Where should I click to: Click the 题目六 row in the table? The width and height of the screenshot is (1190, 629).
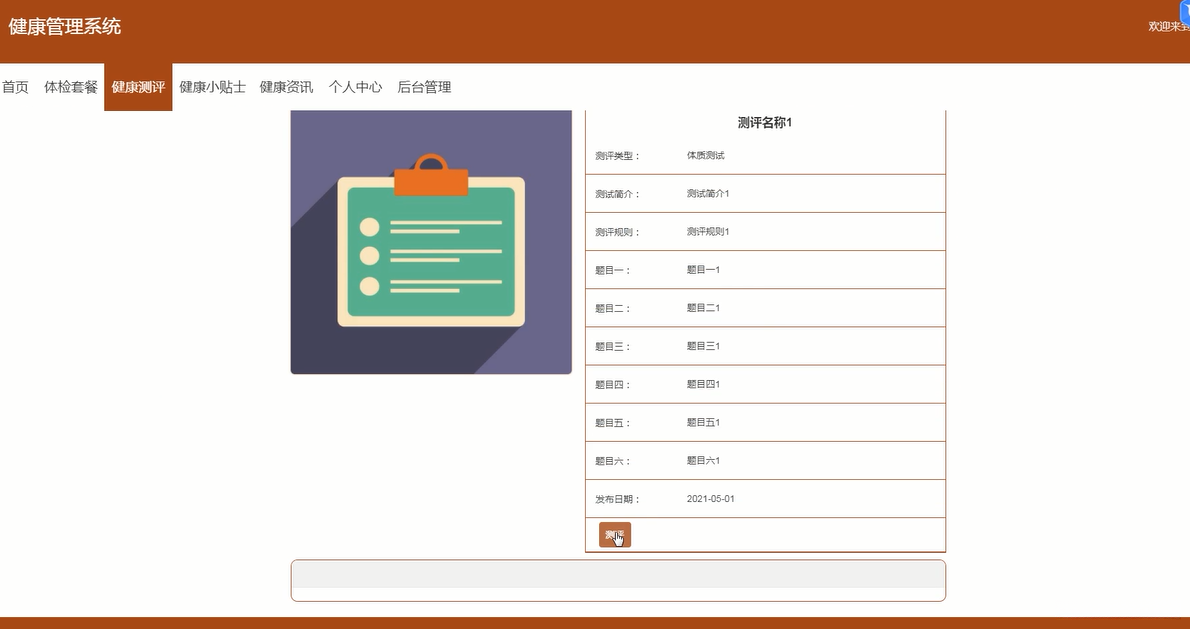click(x=764, y=460)
